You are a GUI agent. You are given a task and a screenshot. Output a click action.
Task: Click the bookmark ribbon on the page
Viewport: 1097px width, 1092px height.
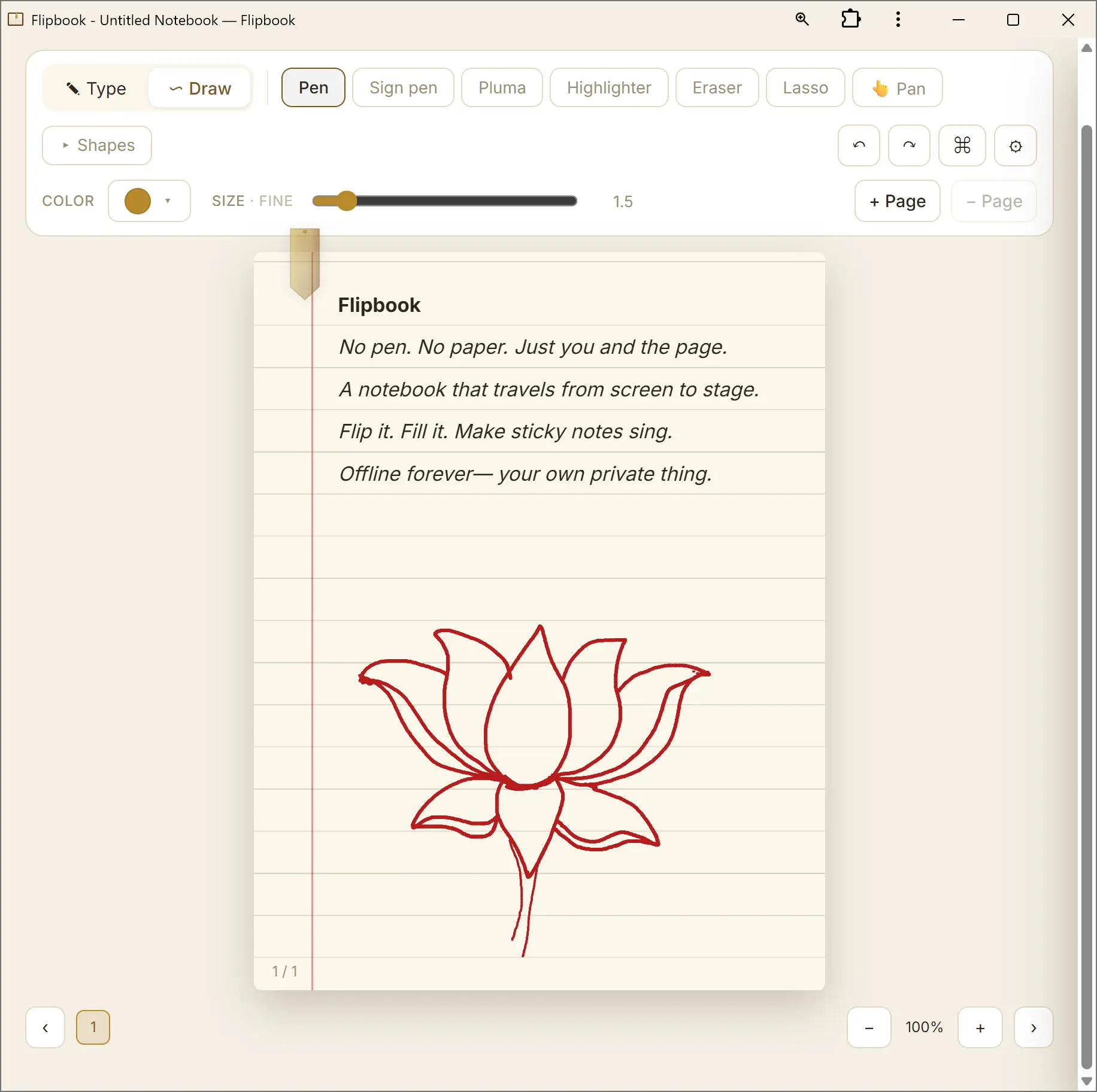pyautogui.click(x=305, y=263)
